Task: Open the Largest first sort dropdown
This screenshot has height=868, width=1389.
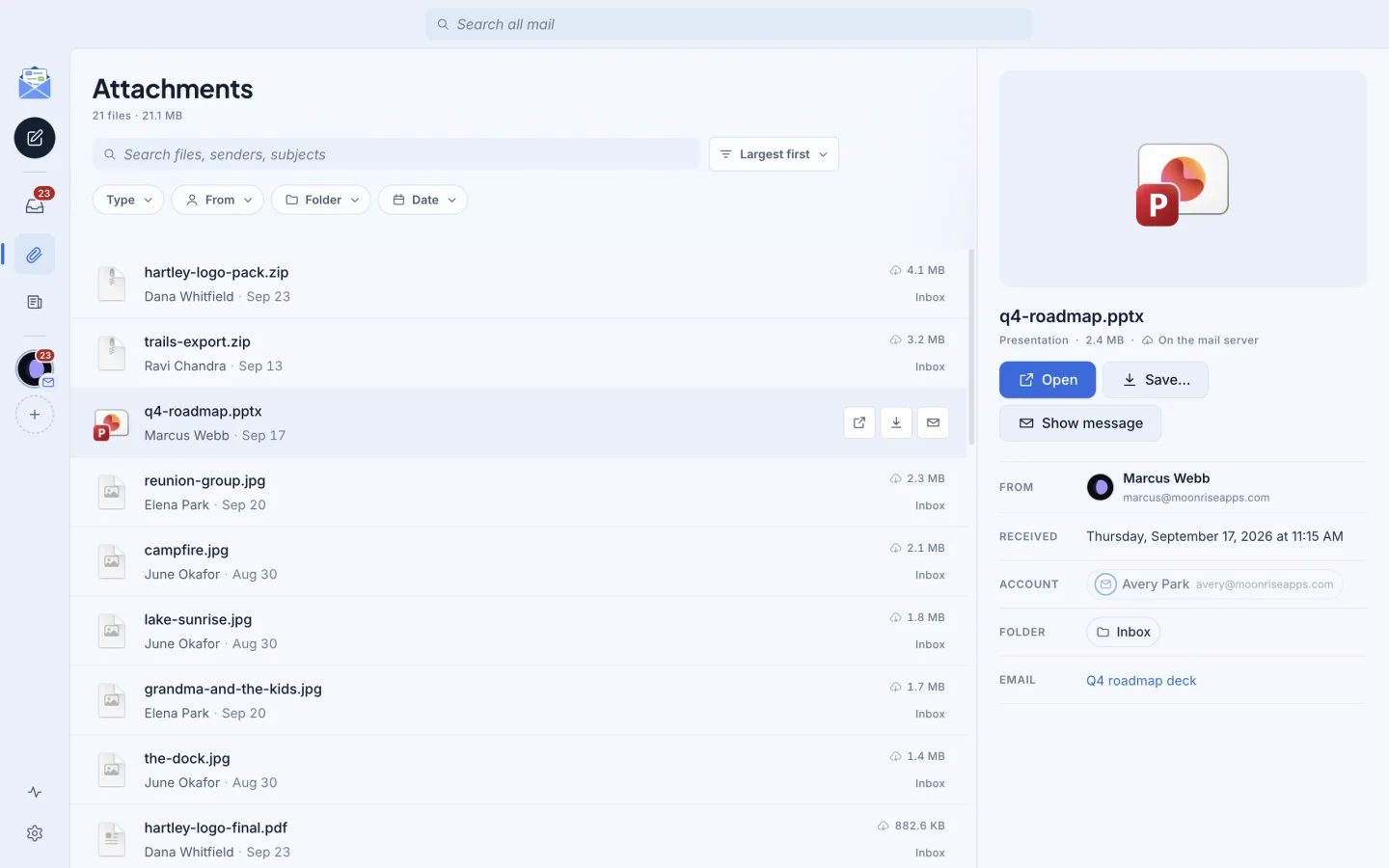Action: (x=774, y=154)
